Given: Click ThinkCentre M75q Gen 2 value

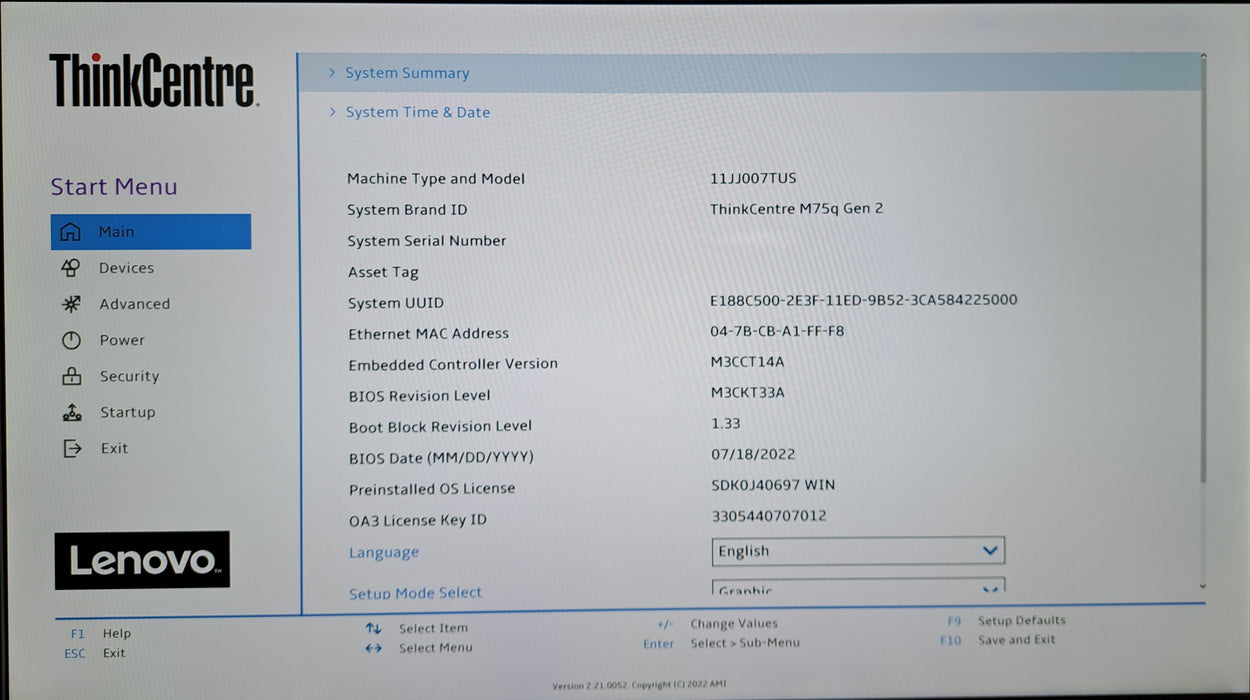Looking at the screenshot, I should [796, 209].
